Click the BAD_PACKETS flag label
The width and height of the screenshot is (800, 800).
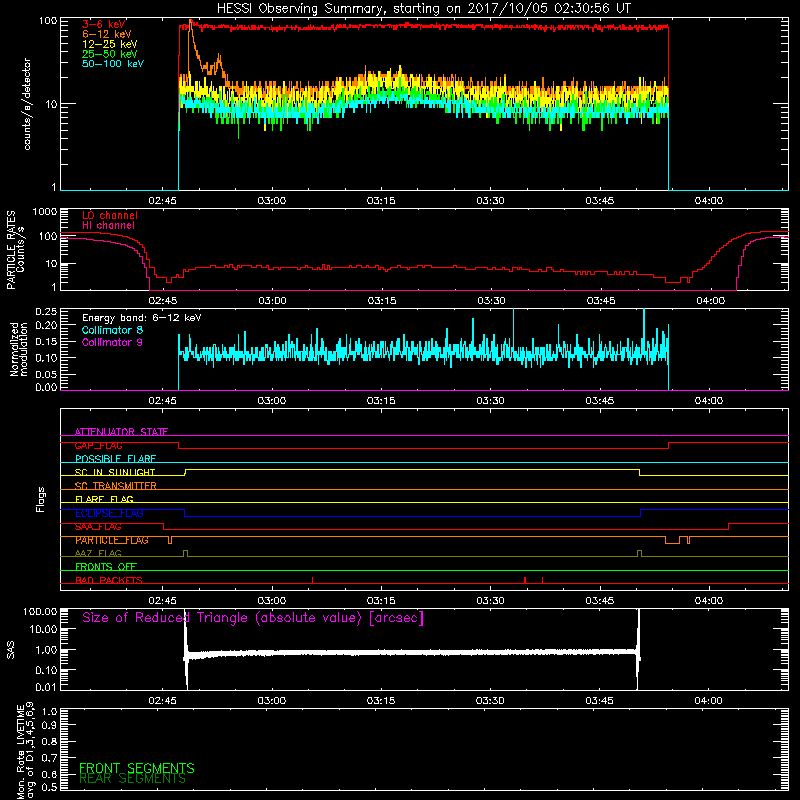pyautogui.click(x=109, y=580)
